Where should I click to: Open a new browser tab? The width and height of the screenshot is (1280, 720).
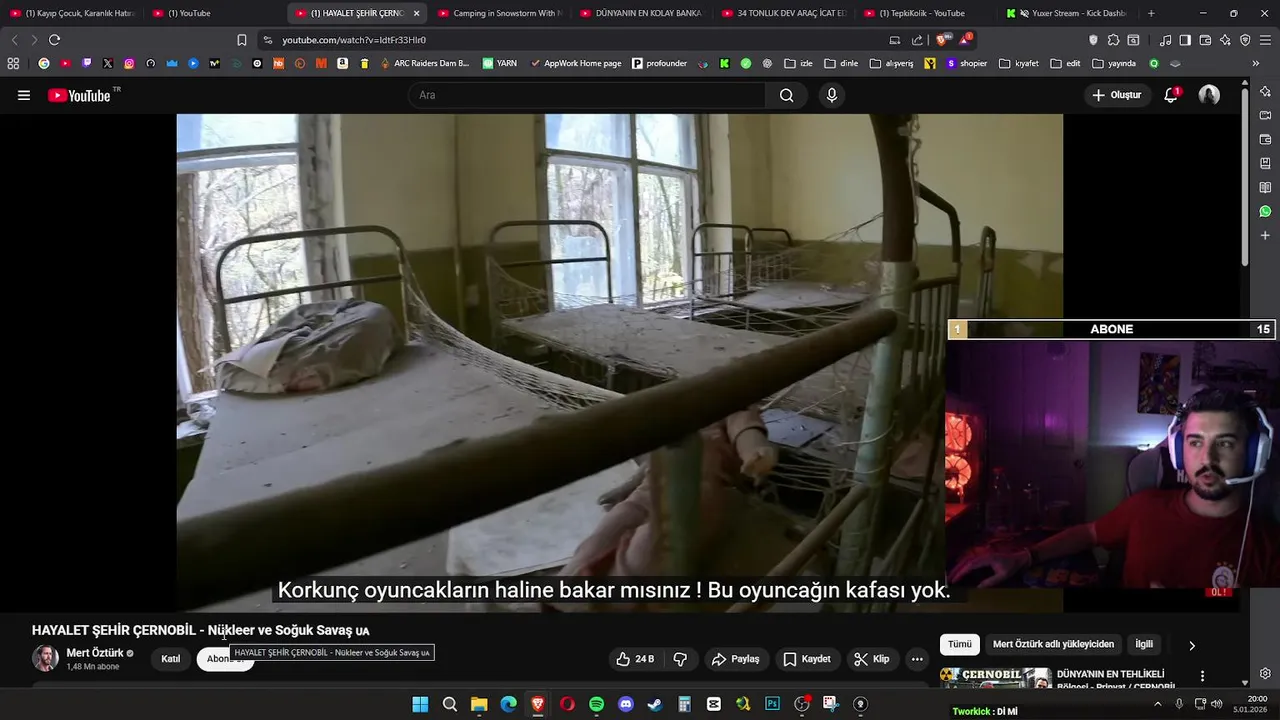pos(1151,13)
